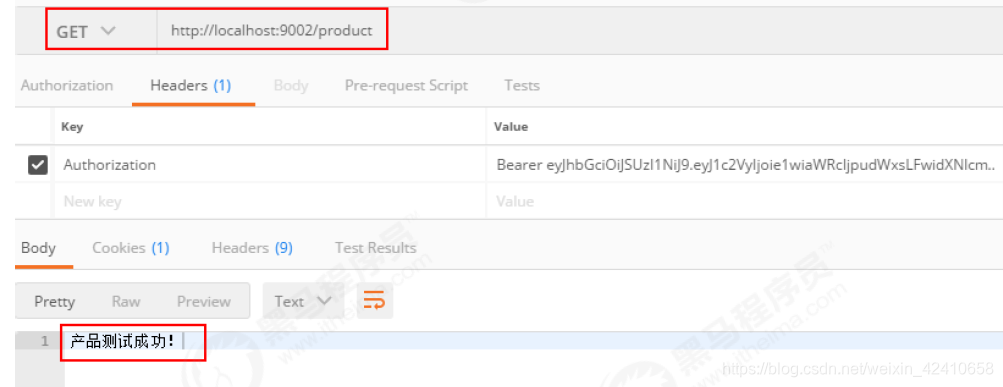Click line 1 of the response body
Viewport: 1003px width, 387px height.
[x=533, y=341]
